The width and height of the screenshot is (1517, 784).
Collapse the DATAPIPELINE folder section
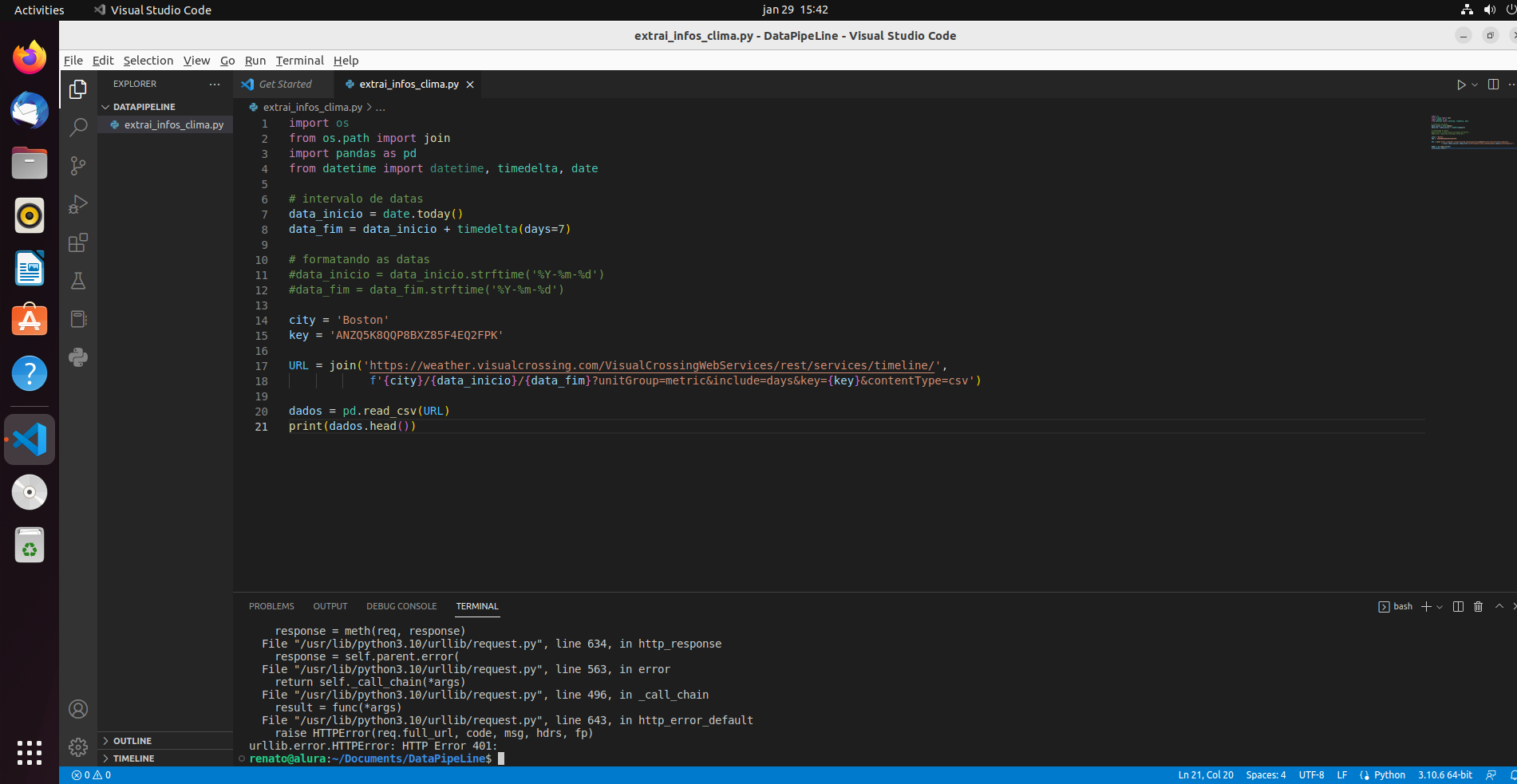[x=165, y=107]
